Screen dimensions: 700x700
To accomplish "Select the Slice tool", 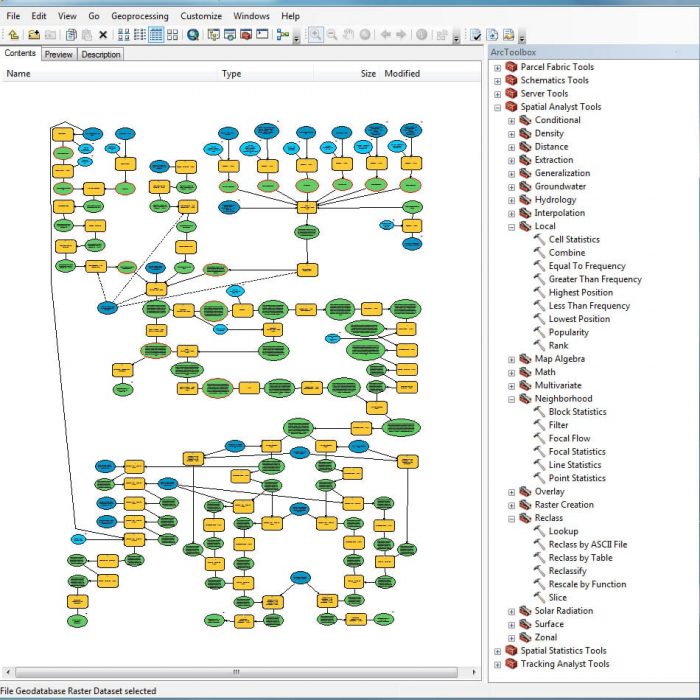I will tap(557, 598).
